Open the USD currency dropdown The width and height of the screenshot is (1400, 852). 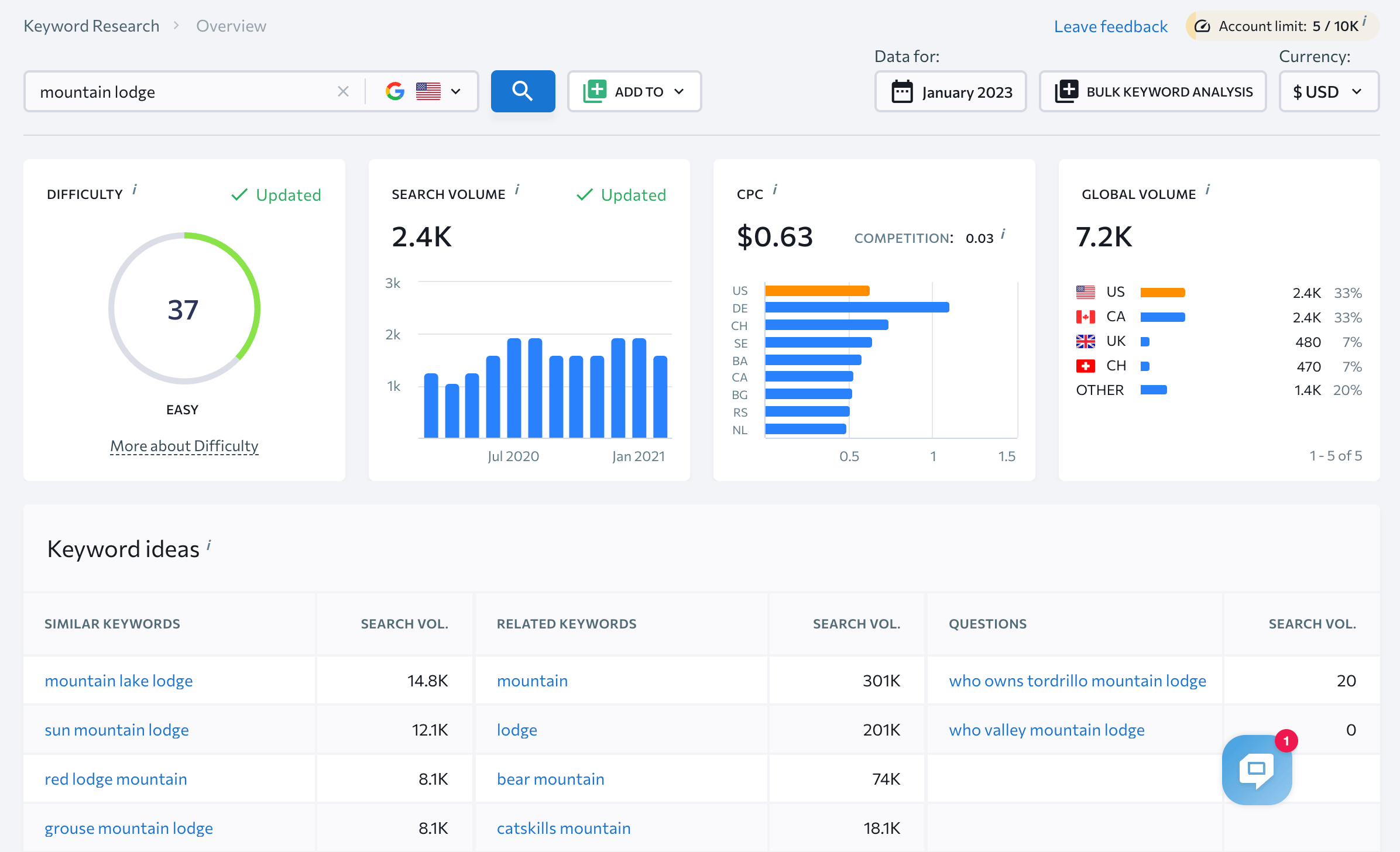click(1329, 91)
